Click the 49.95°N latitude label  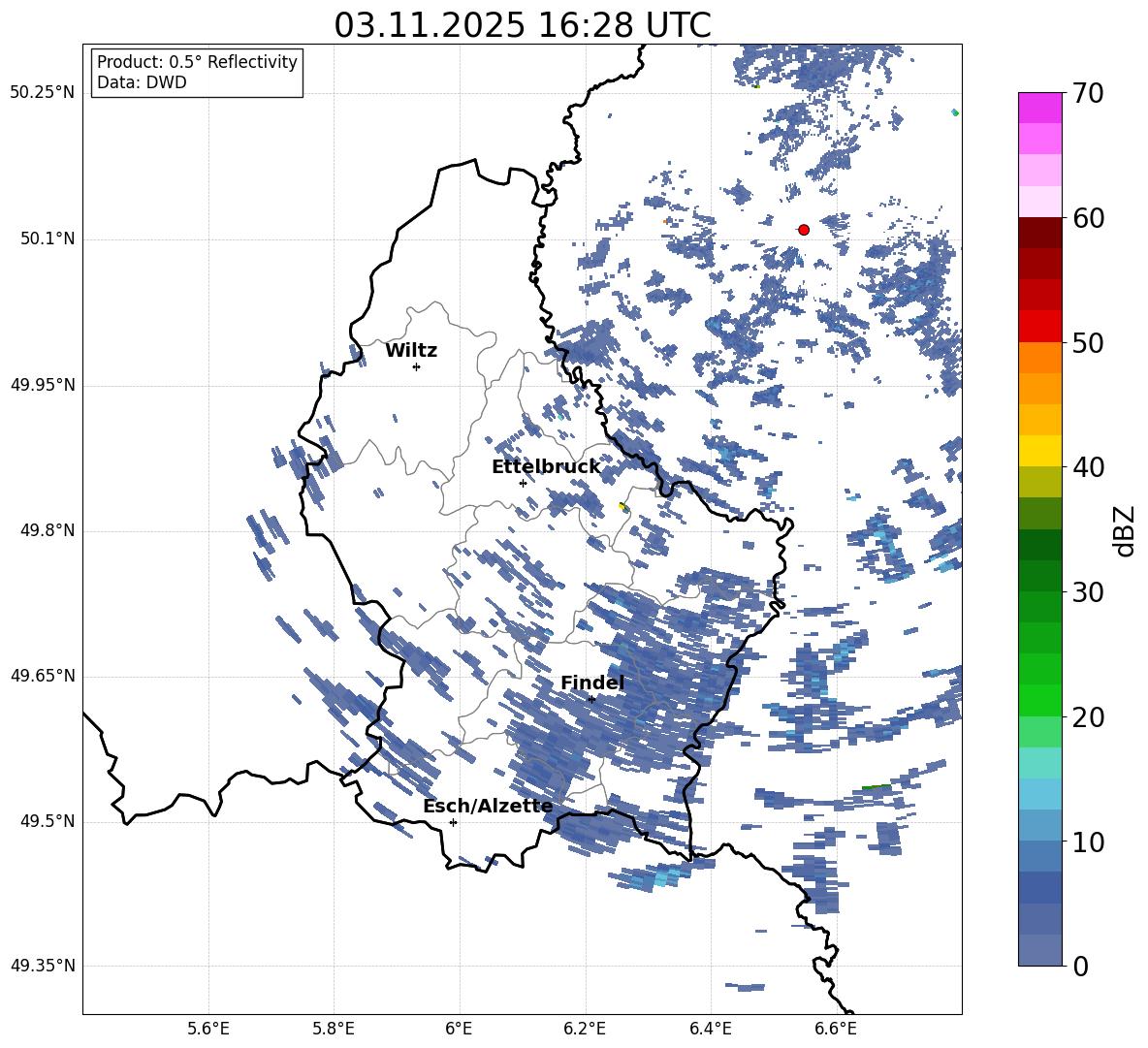coord(43,385)
